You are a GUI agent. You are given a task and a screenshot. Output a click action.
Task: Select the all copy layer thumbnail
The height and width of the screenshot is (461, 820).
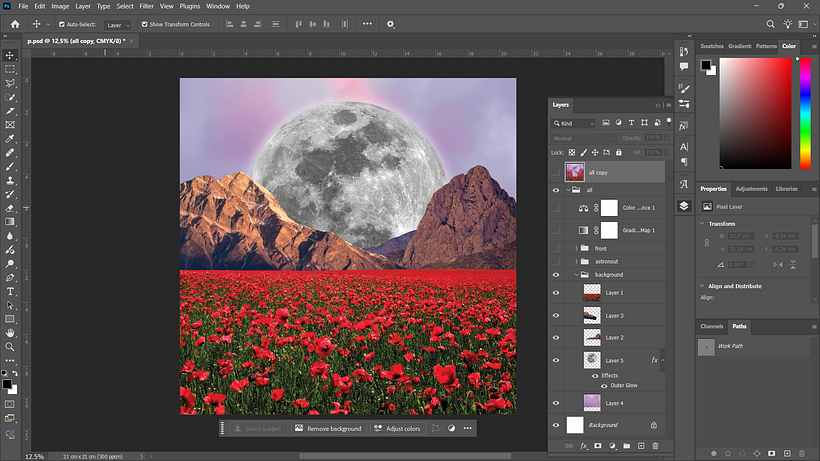[x=575, y=172]
